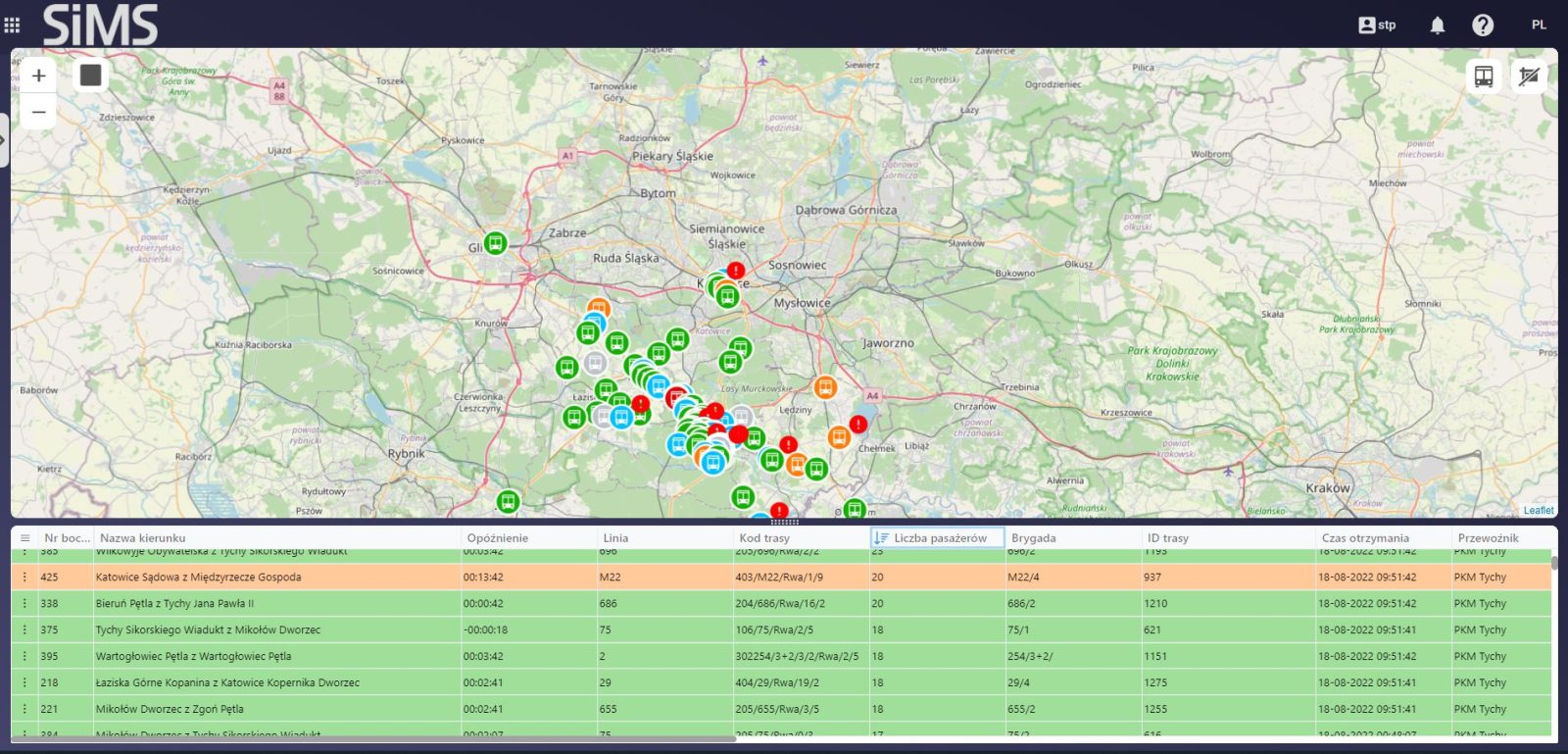Select Mikołów Dworzec z Zgoń Pętla row

pos(781,709)
